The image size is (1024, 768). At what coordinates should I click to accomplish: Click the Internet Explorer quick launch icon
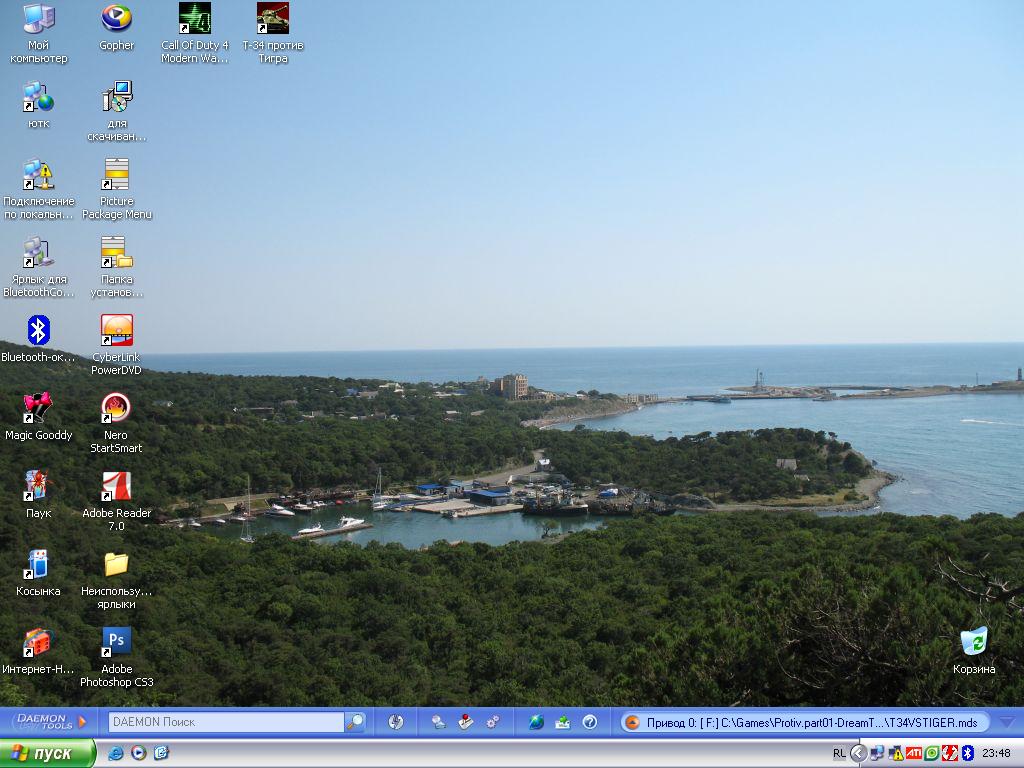tap(116, 753)
